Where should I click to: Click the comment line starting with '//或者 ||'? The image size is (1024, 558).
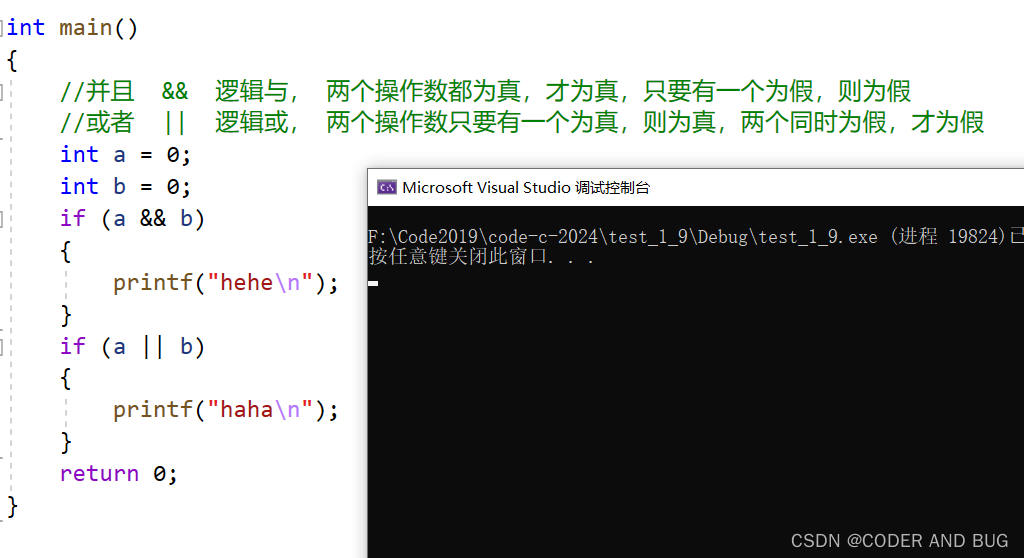(522, 122)
